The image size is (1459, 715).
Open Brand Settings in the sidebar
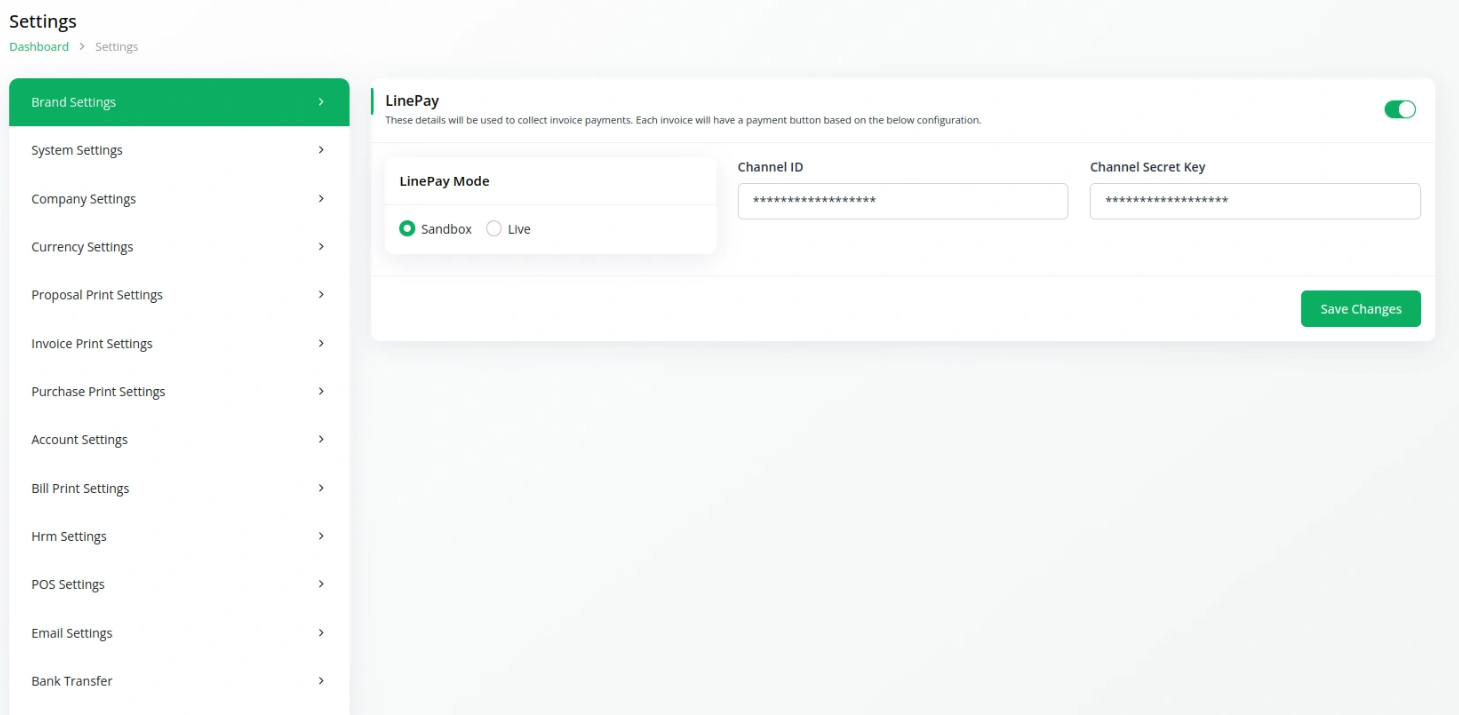pos(179,102)
